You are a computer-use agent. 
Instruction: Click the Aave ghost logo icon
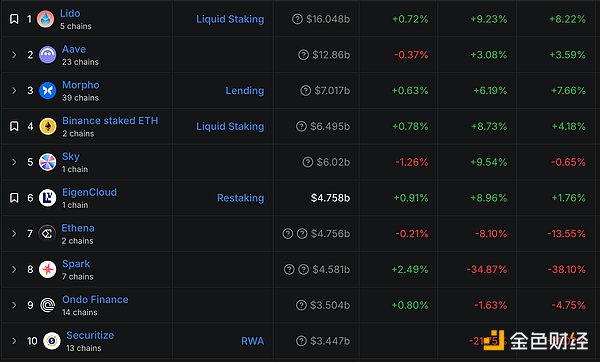coord(48,55)
